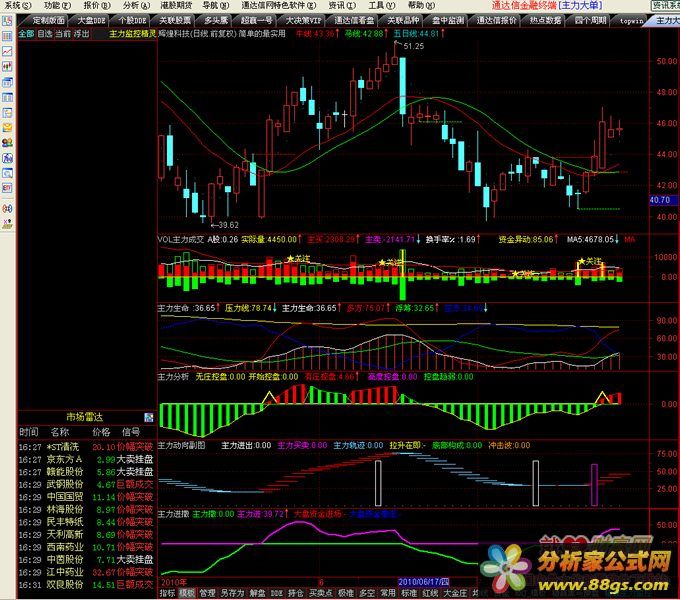Click the orange-and-blue rings icon in the sidebar
Image resolution: width=680 pixels, height=600 pixels.
(7, 208)
